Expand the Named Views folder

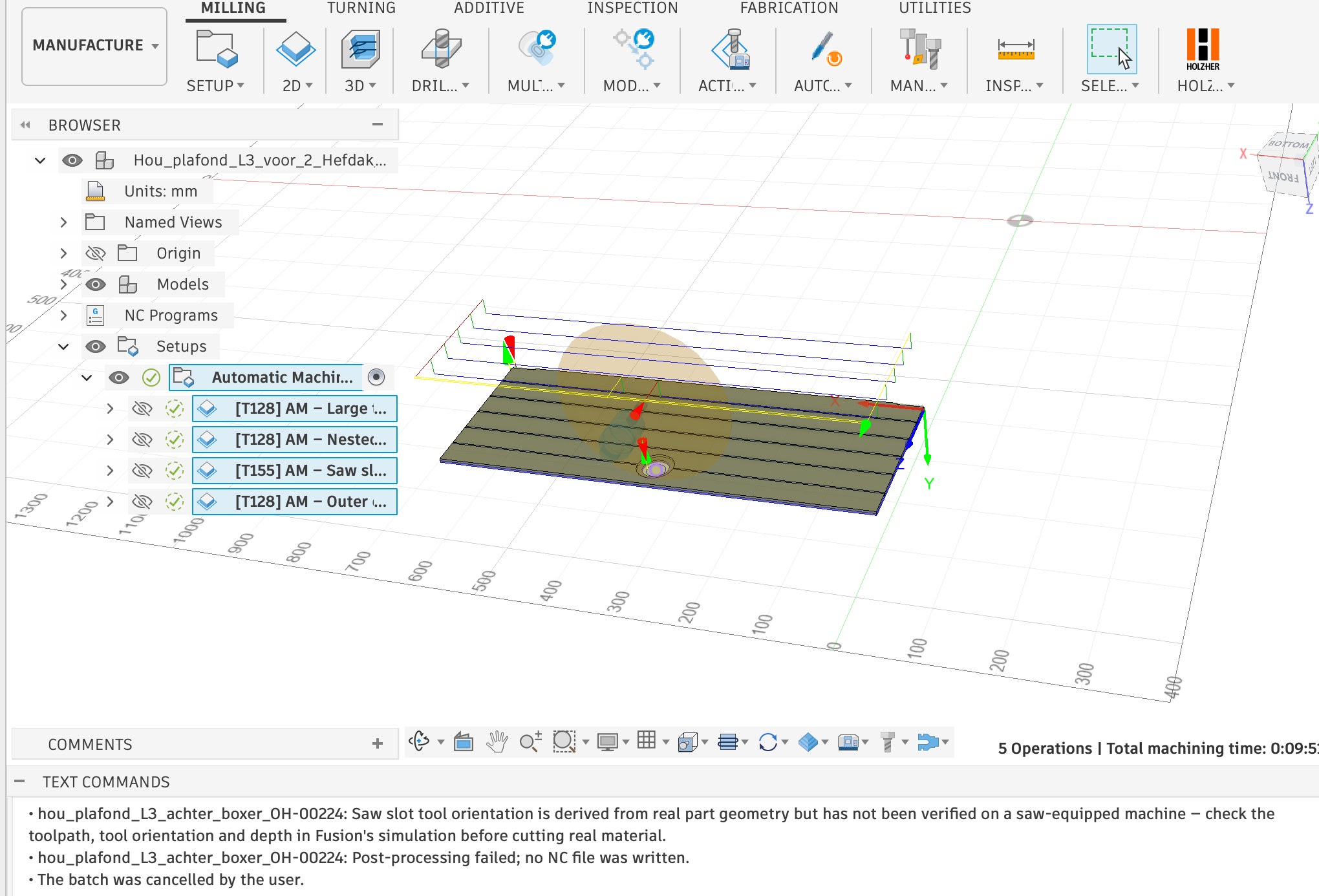tap(63, 222)
